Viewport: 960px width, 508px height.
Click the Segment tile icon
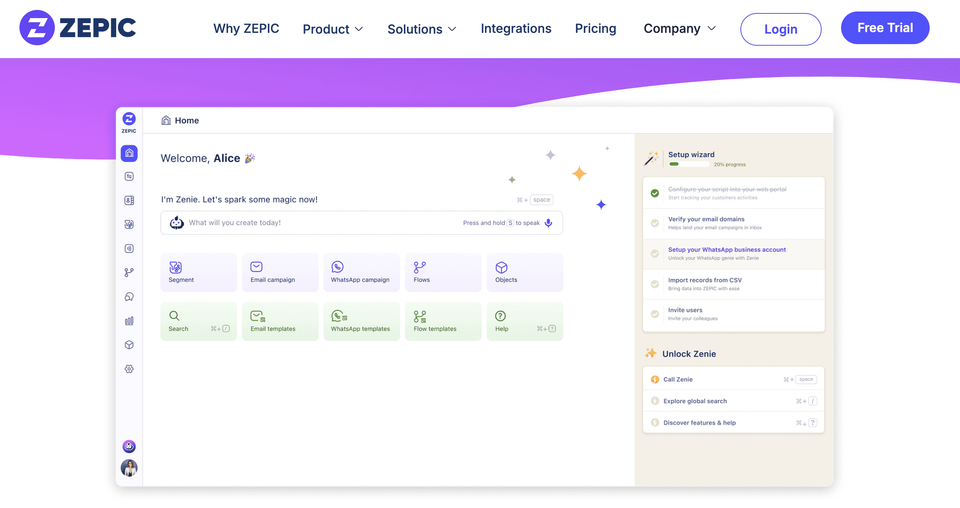coord(176,267)
